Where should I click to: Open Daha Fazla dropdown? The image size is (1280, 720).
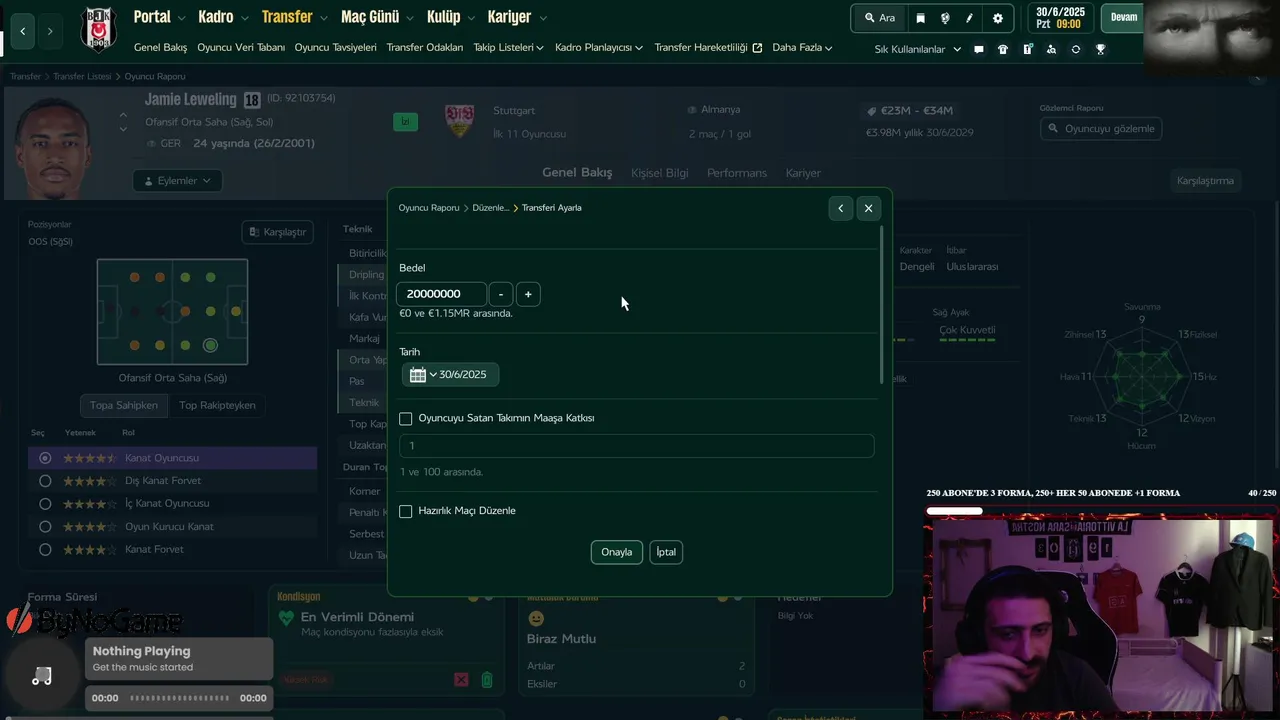(x=803, y=47)
